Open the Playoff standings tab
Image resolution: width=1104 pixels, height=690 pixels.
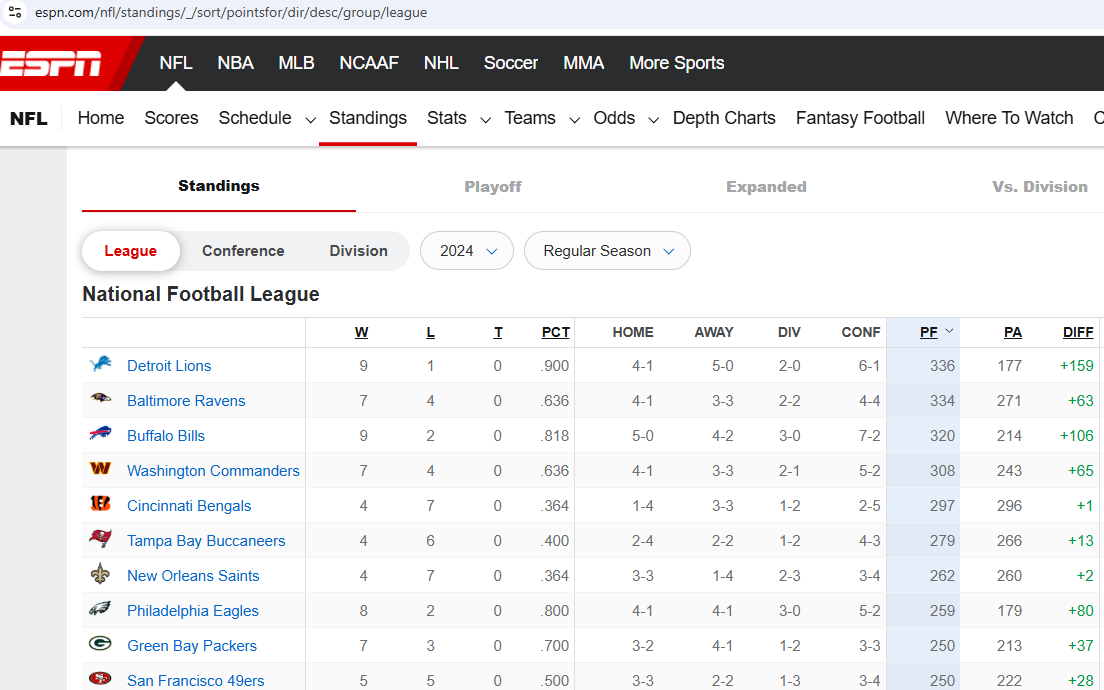click(492, 186)
